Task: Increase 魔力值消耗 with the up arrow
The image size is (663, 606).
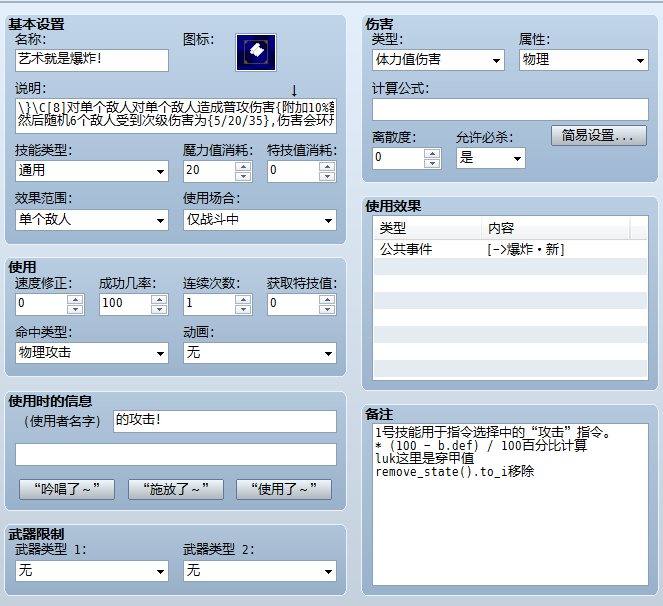Action: tap(243, 166)
